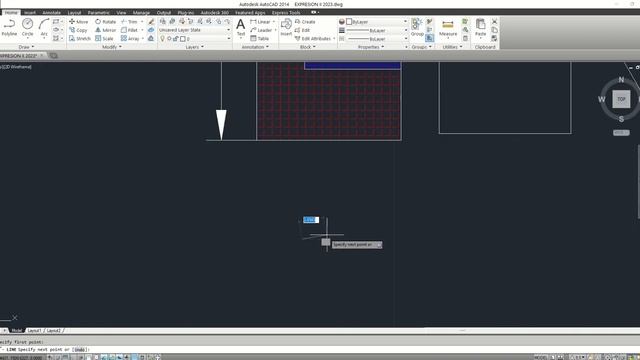Switch to the View ribbon tab
The image size is (640, 360).
point(121,13)
